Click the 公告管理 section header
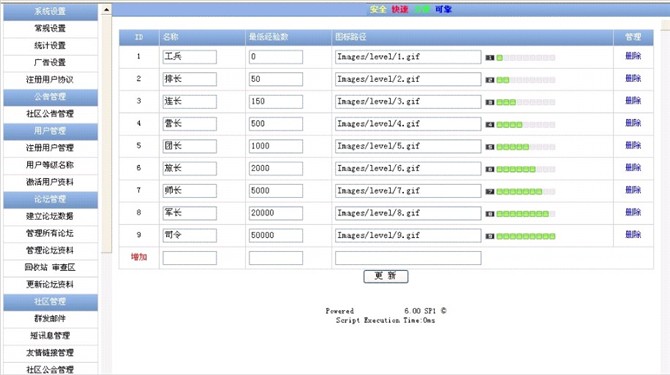This screenshot has height=375, width=670. [x=50, y=97]
